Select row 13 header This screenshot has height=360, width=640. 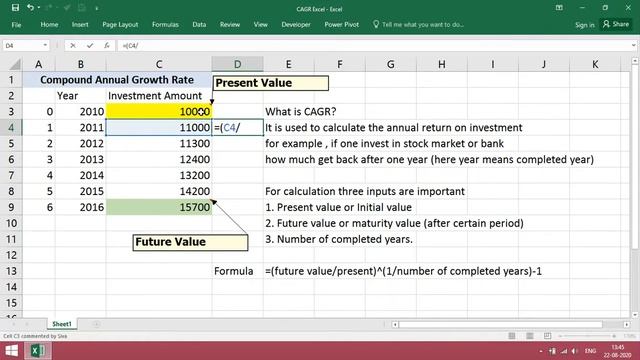pyautogui.click(x=11, y=271)
